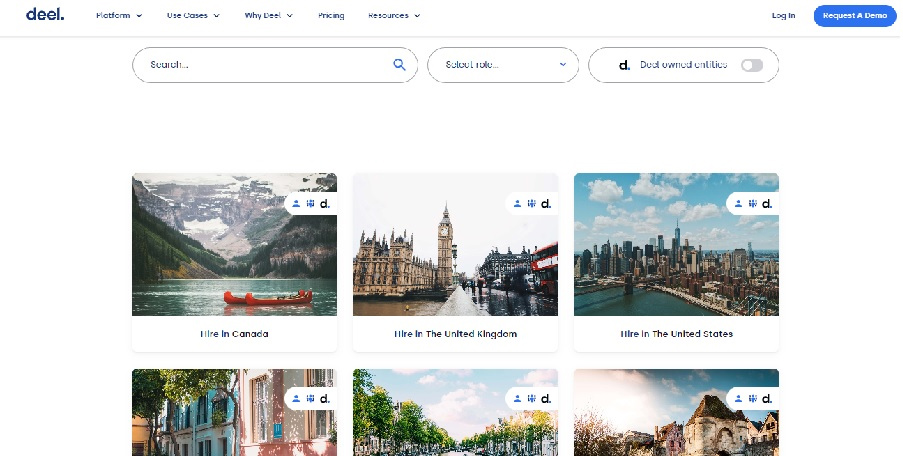The height and width of the screenshot is (456, 903).
Task: Click the person icon on United States card
Action: [738, 203]
